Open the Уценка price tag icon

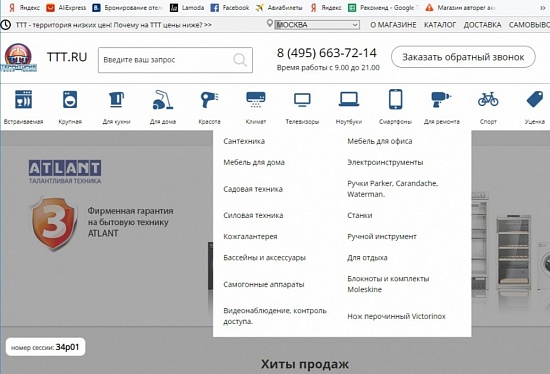(x=535, y=99)
